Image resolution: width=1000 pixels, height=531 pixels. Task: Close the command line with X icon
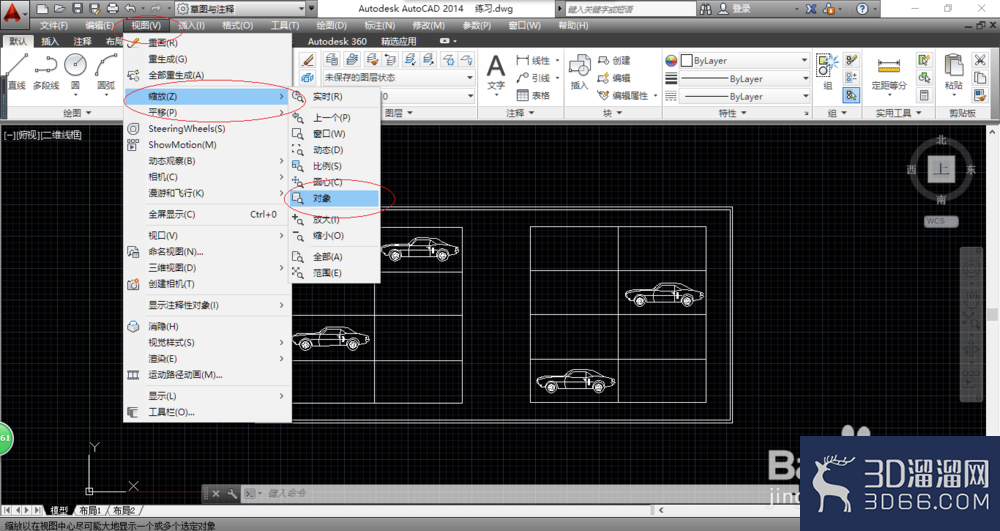click(x=216, y=493)
